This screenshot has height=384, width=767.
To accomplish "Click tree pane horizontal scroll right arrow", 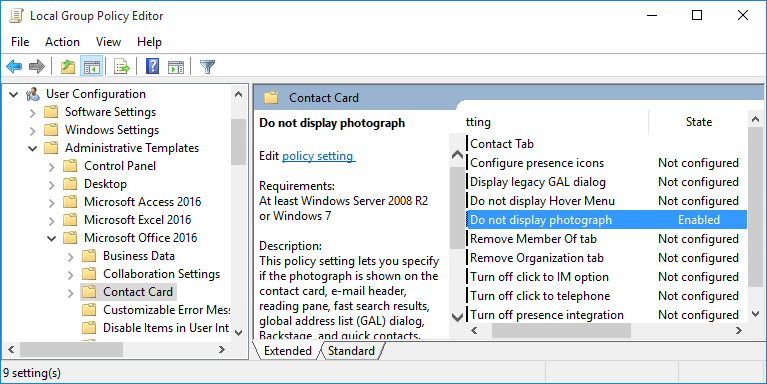I will point(222,349).
